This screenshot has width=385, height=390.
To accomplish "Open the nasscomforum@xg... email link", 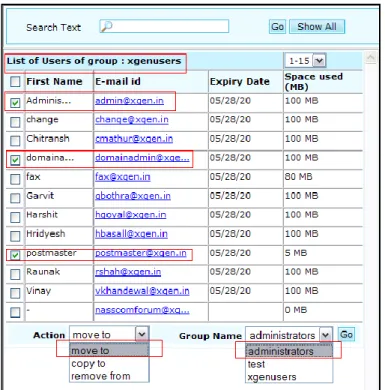I will pos(142,310).
